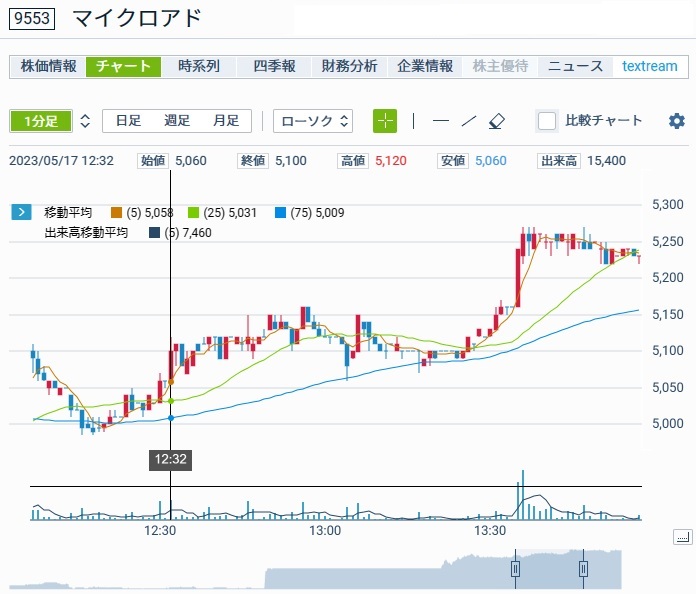Open the textream link
Viewport: 696px width, 594px height.
tap(649, 66)
